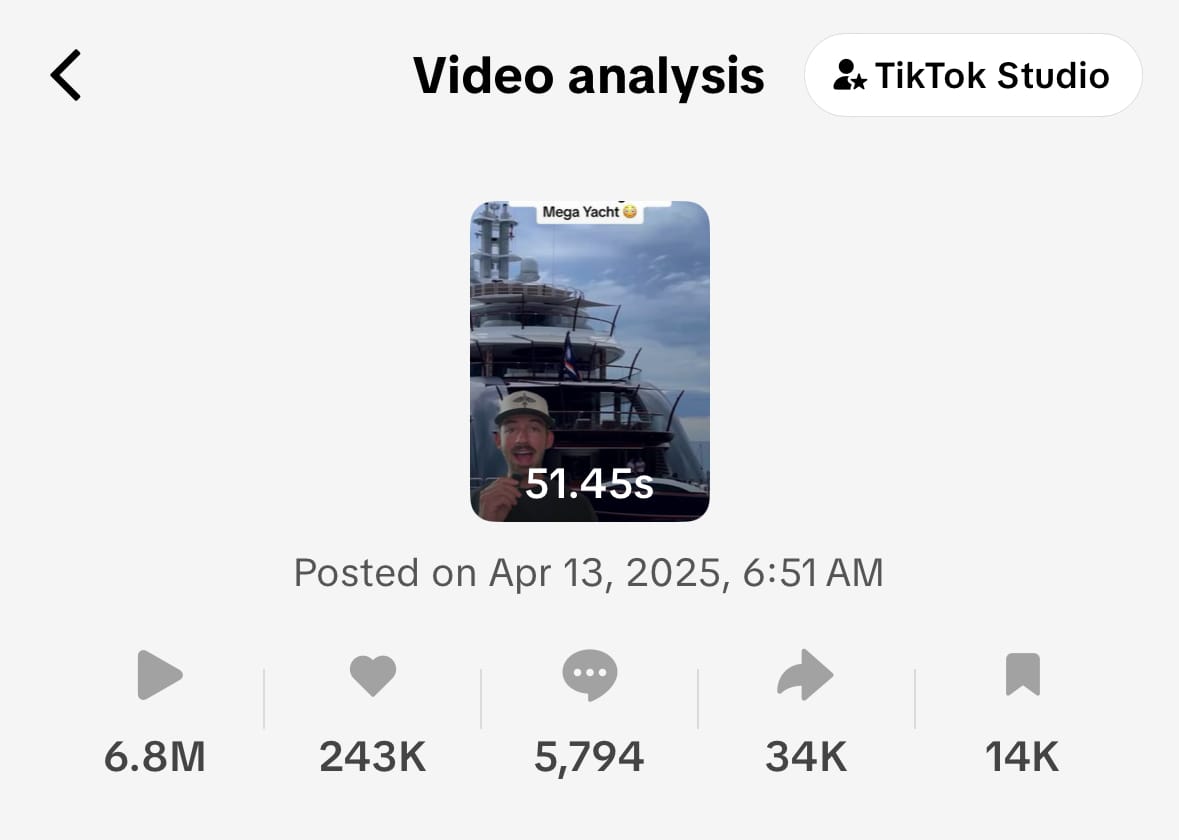
Task: Select the heart likes icon
Action: (373, 675)
